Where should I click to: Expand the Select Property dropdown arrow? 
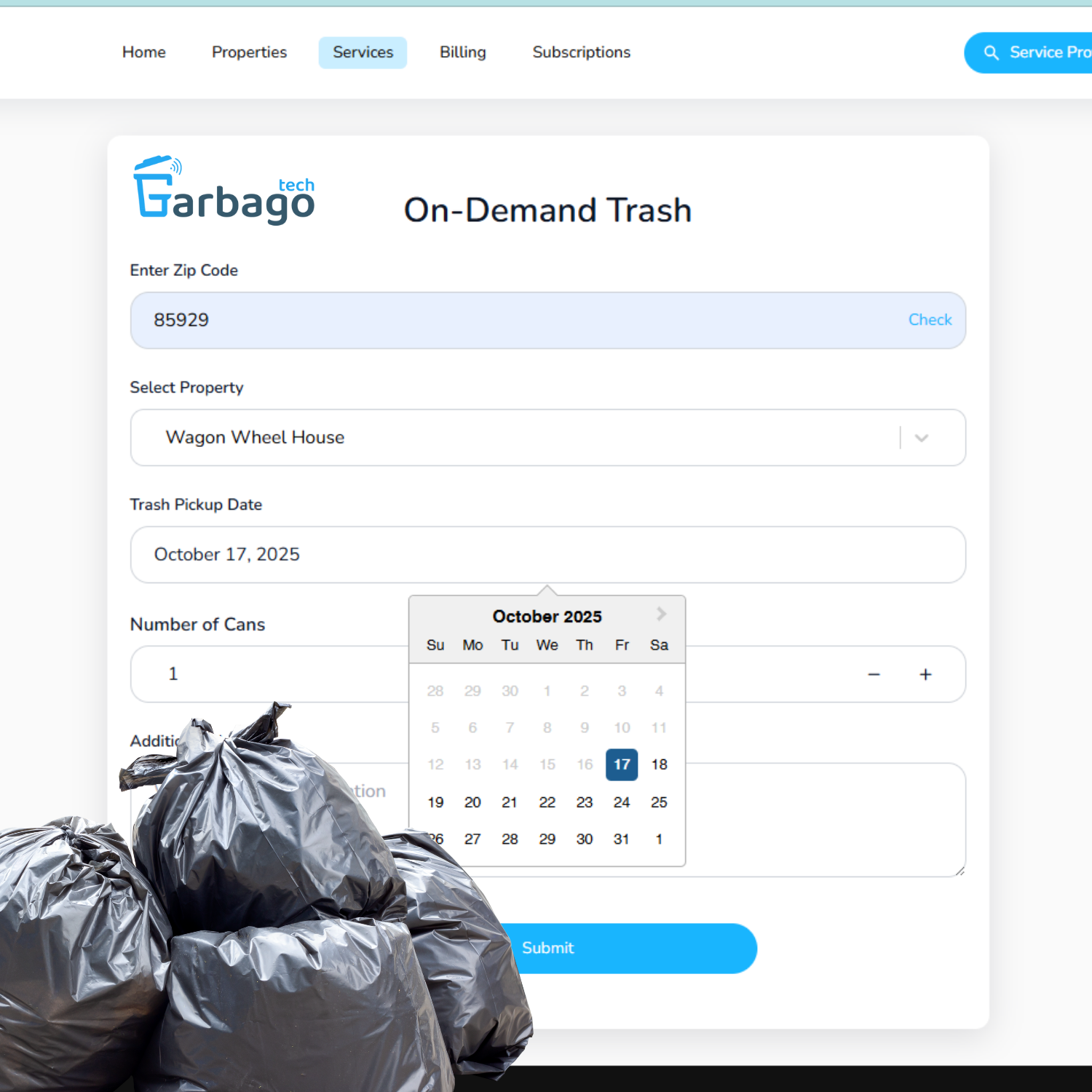coord(922,438)
